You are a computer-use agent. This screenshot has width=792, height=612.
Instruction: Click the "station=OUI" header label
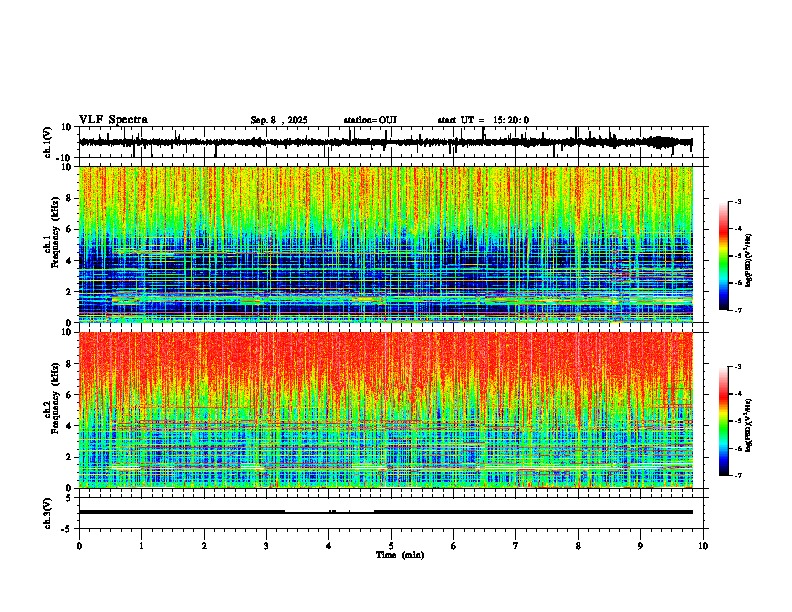click(x=370, y=120)
